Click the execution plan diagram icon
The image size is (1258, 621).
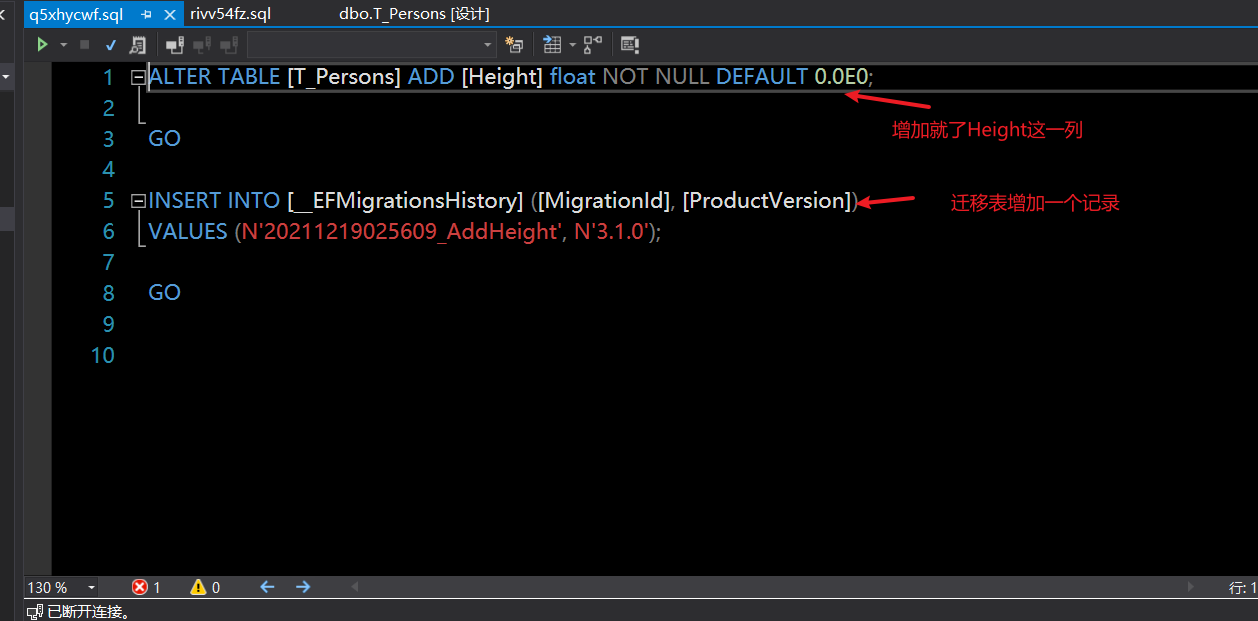593,45
